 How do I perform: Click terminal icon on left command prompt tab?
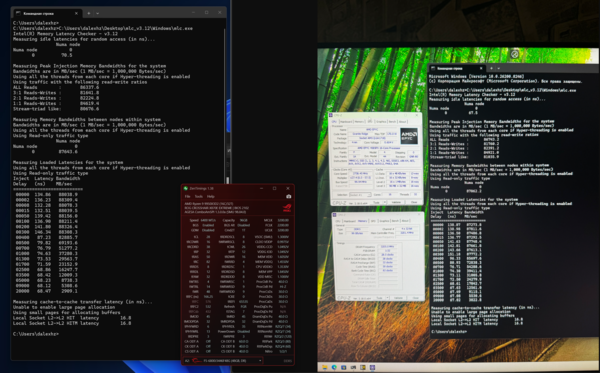tap(18, 13)
